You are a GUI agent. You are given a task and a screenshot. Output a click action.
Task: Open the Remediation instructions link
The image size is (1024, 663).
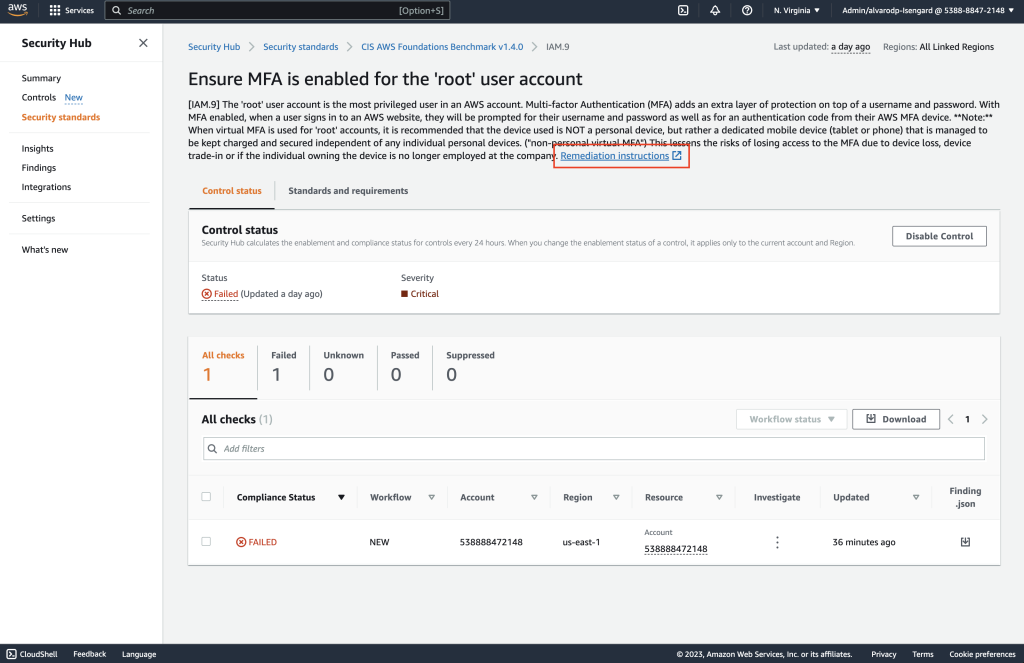(620, 155)
